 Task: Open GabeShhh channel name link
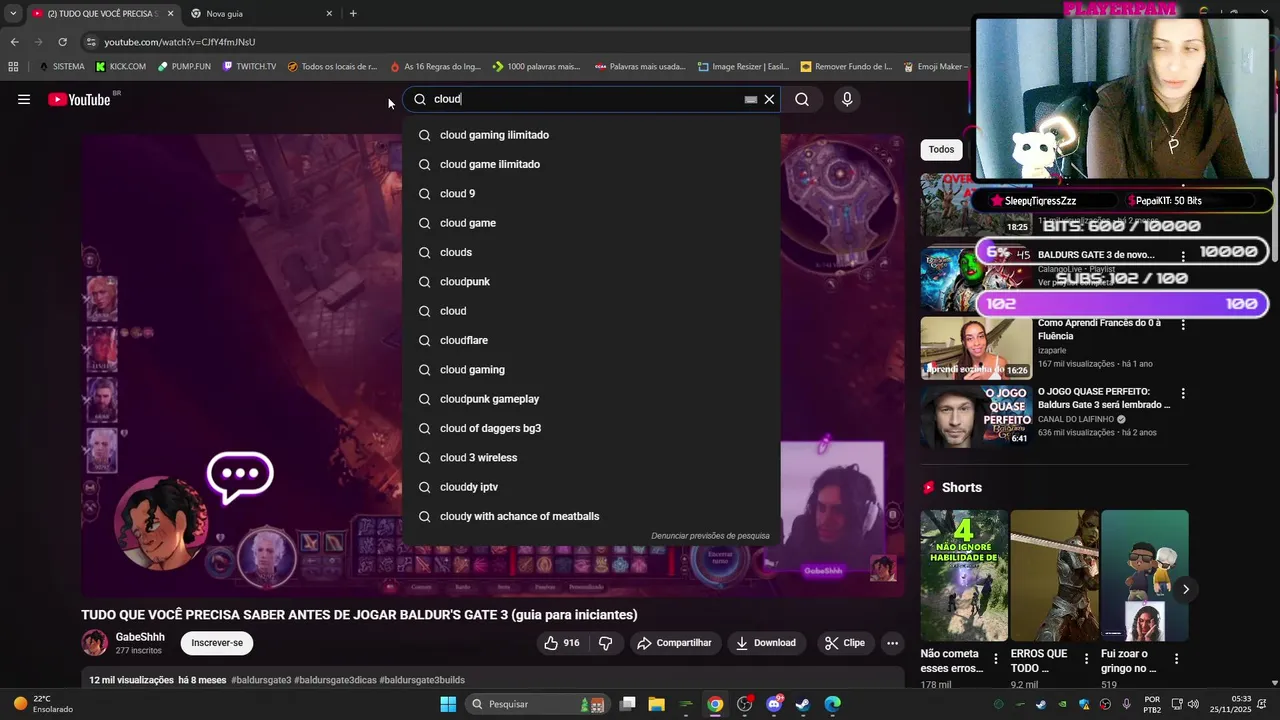coord(140,637)
